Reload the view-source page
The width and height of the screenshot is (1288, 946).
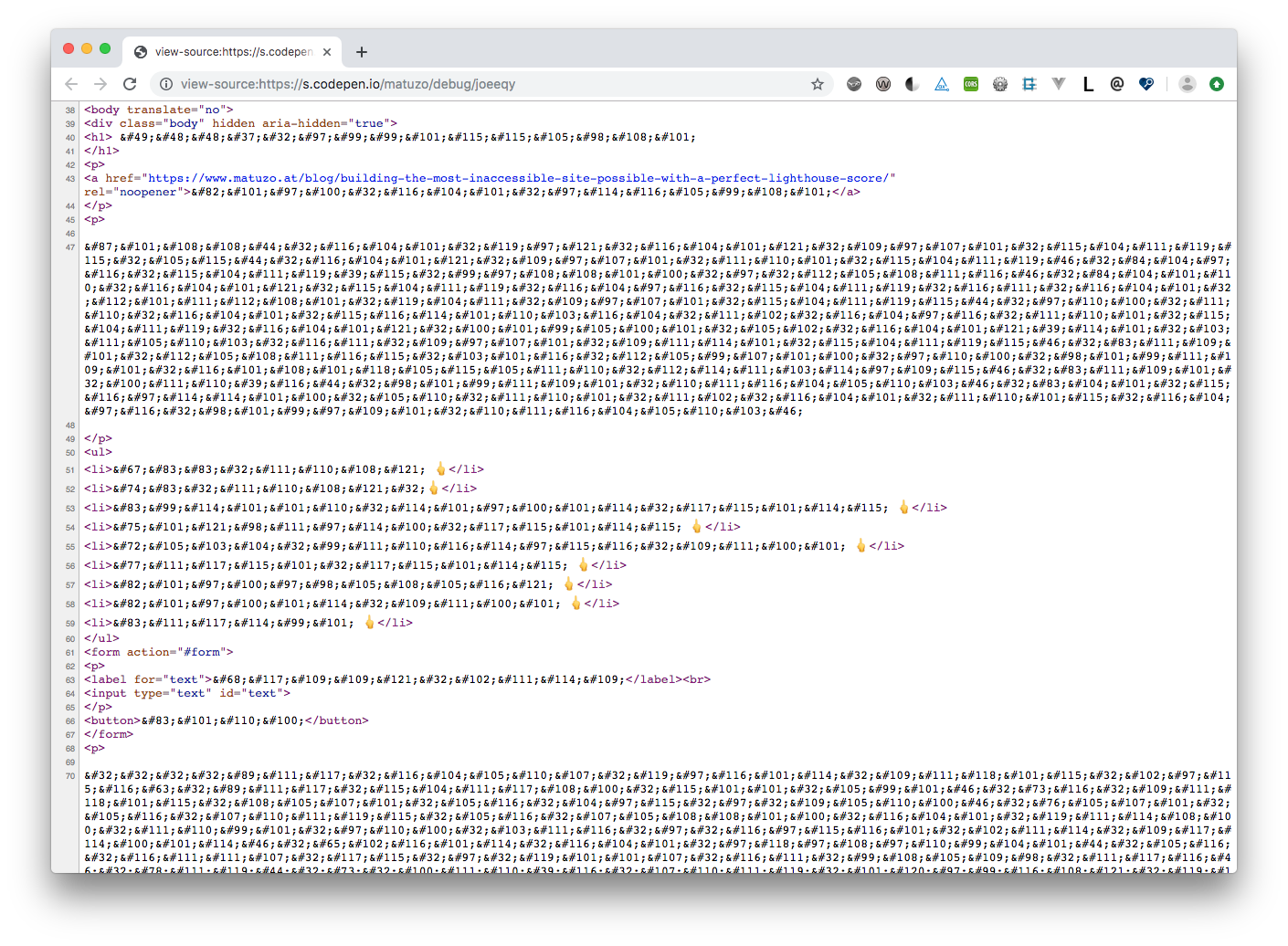tap(130, 84)
